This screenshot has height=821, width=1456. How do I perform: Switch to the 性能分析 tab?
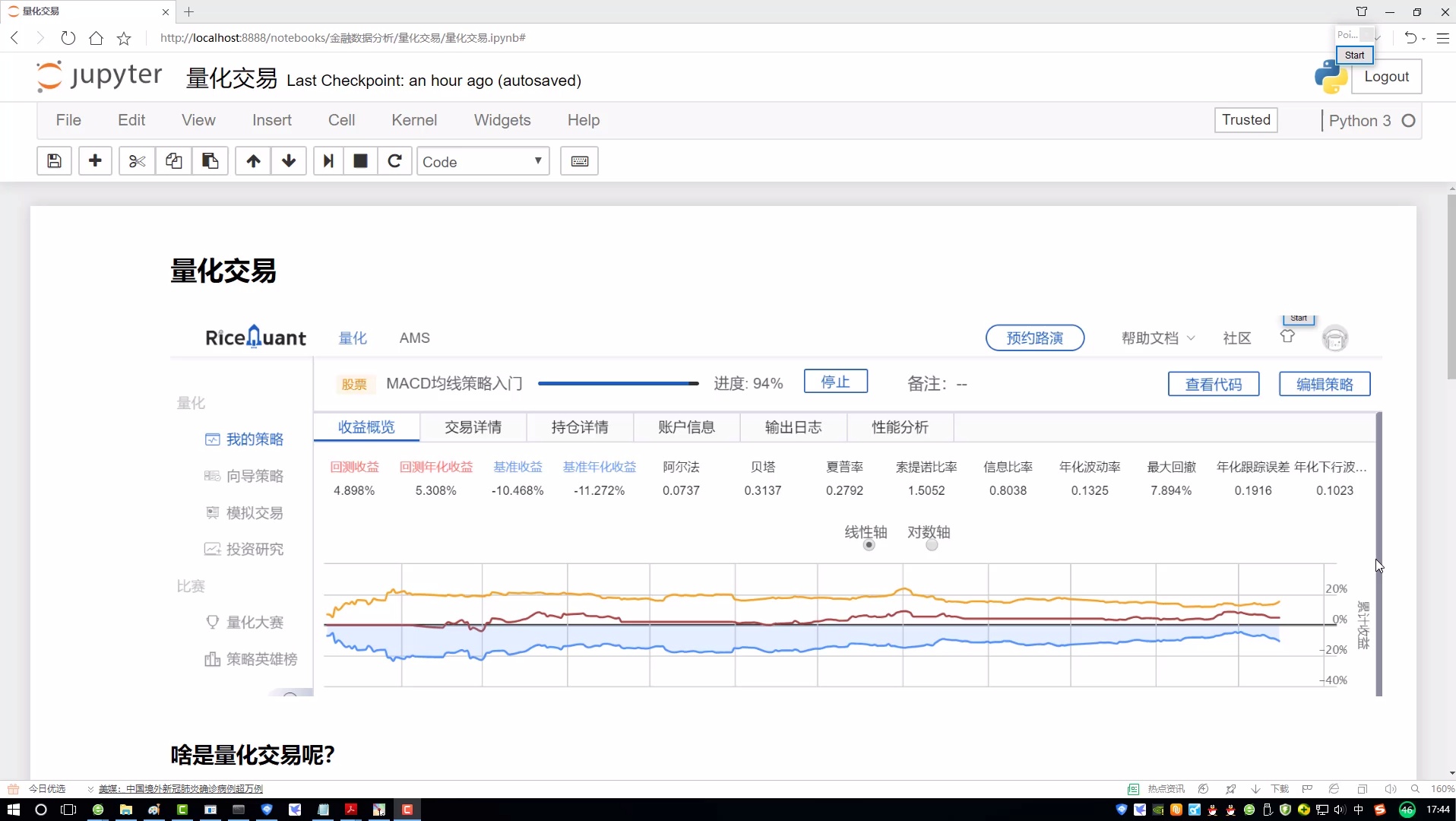coord(900,427)
